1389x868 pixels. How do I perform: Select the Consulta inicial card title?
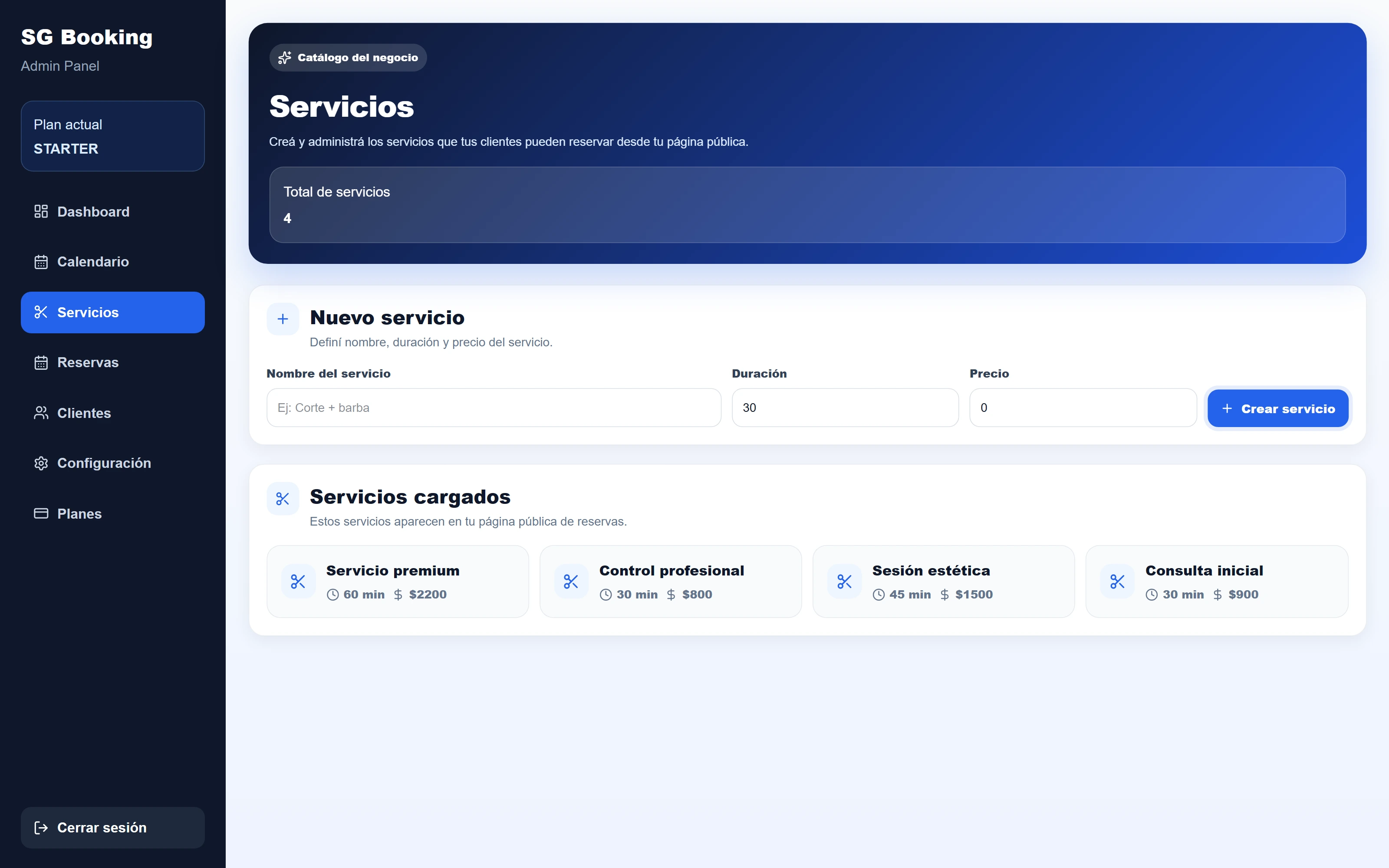point(1204,571)
